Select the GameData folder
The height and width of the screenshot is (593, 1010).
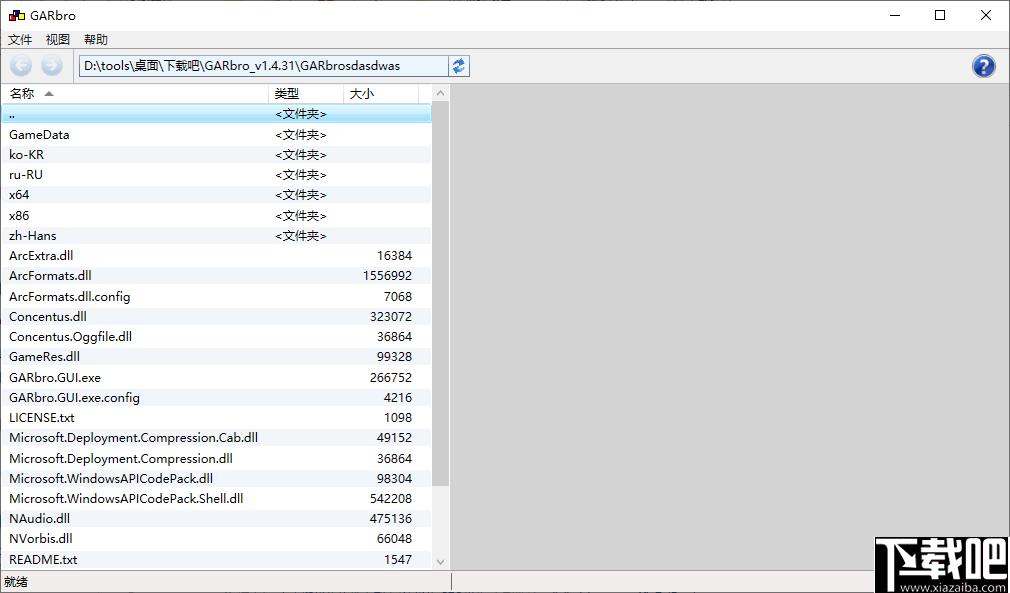point(216,135)
